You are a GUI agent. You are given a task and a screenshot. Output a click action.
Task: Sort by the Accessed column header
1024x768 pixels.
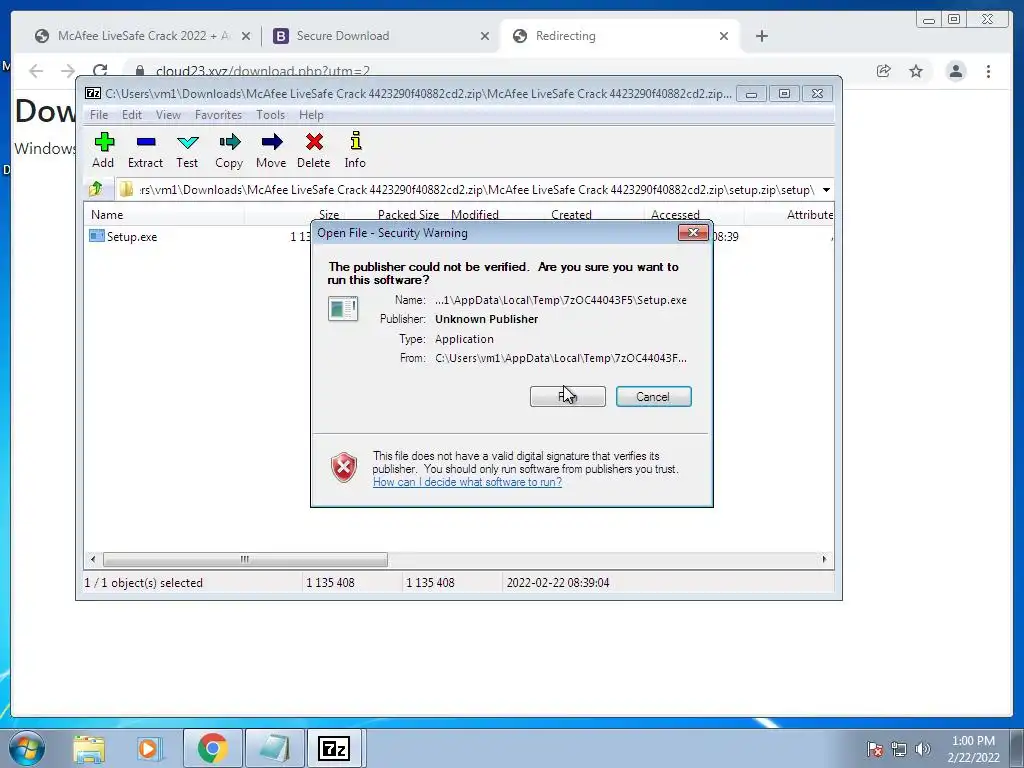click(675, 215)
